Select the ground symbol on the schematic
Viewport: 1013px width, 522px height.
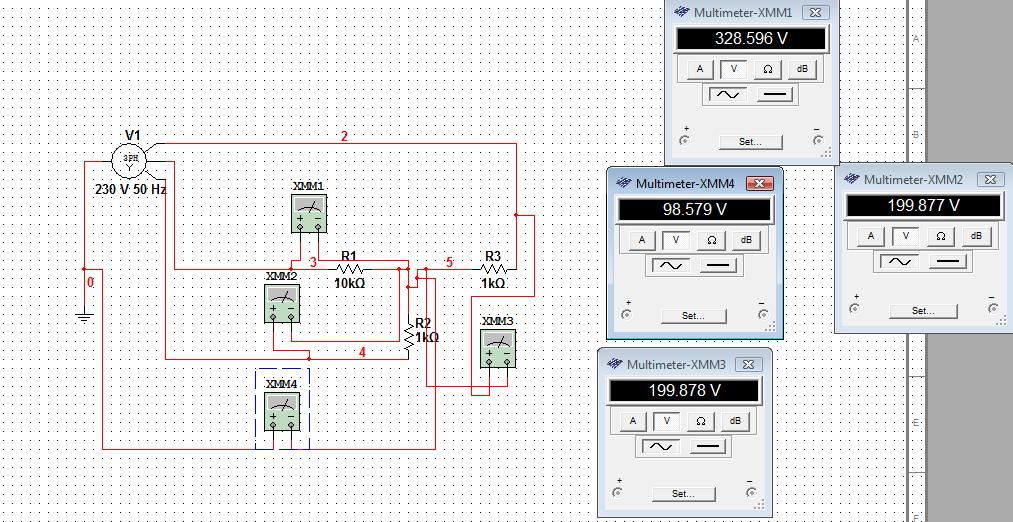click(x=85, y=317)
